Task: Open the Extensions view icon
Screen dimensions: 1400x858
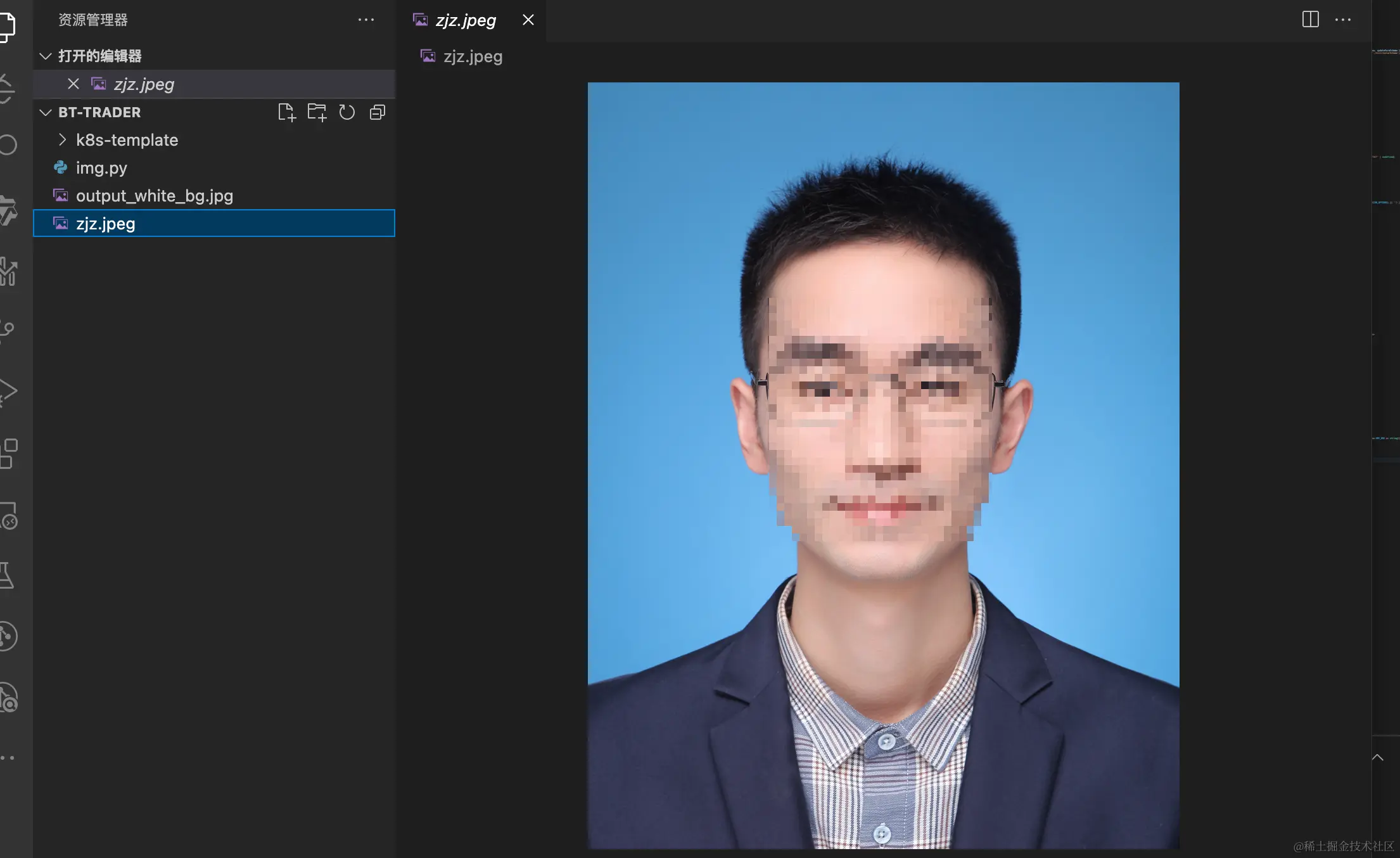Action: 8,453
